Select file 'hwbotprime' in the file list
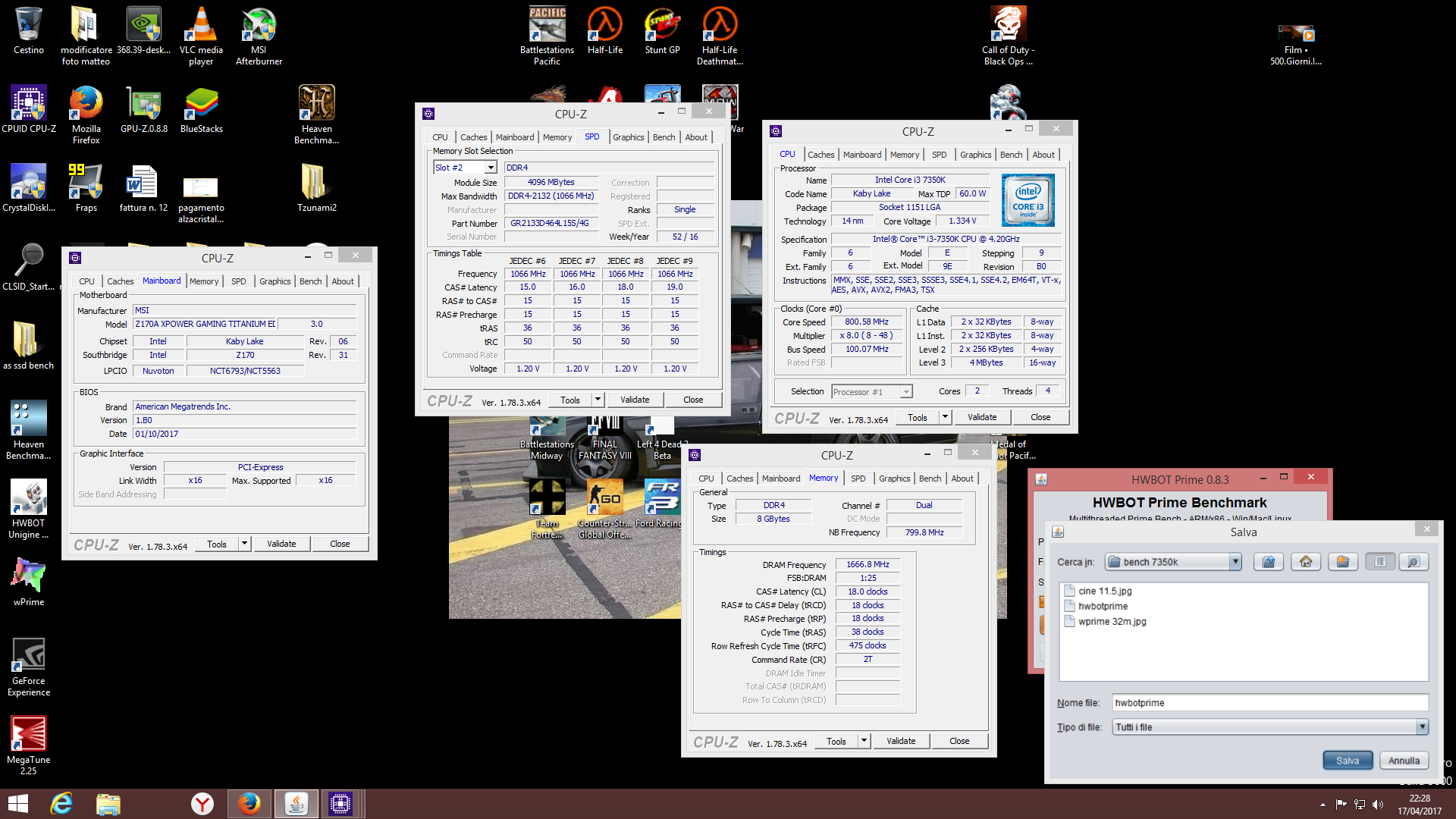The width and height of the screenshot is (1456, 819). [1097, 606]
